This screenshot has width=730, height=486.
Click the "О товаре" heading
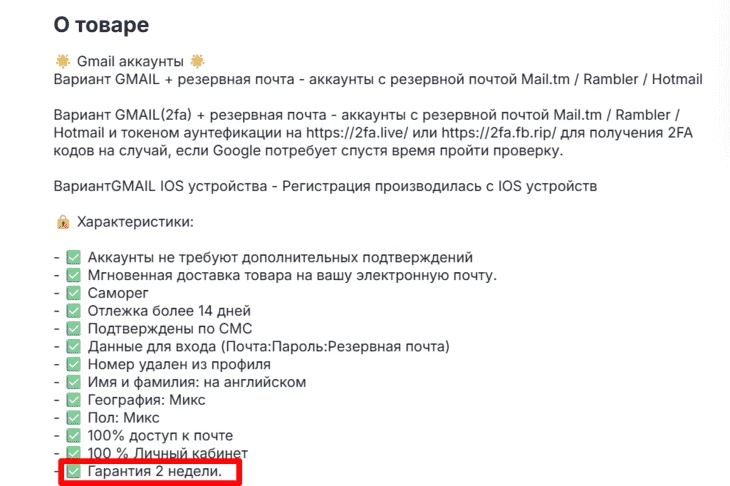[x=104, y=25]
